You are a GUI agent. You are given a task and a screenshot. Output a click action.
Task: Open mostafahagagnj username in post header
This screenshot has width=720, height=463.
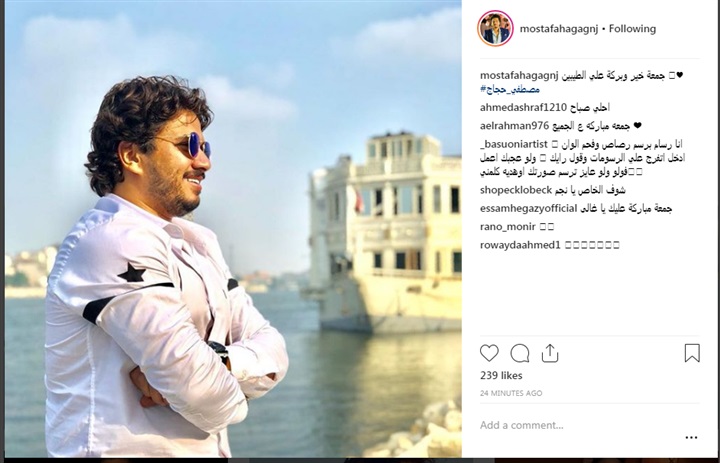[x=558, y=29]
